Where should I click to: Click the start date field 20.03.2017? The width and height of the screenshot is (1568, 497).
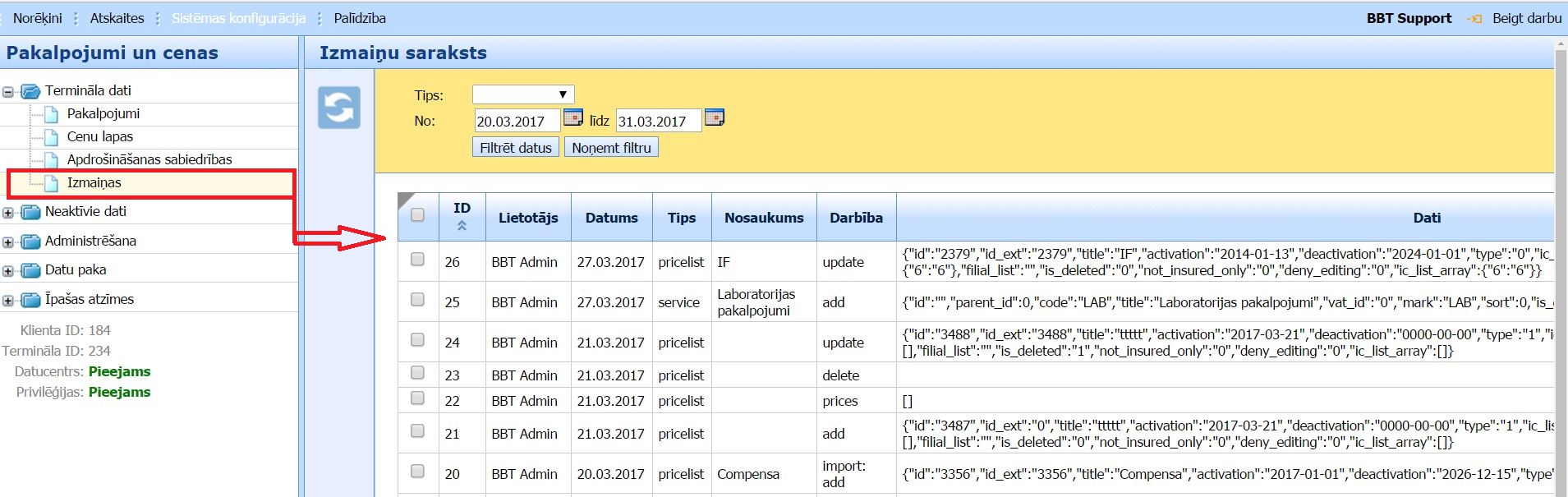click(517, 122)
